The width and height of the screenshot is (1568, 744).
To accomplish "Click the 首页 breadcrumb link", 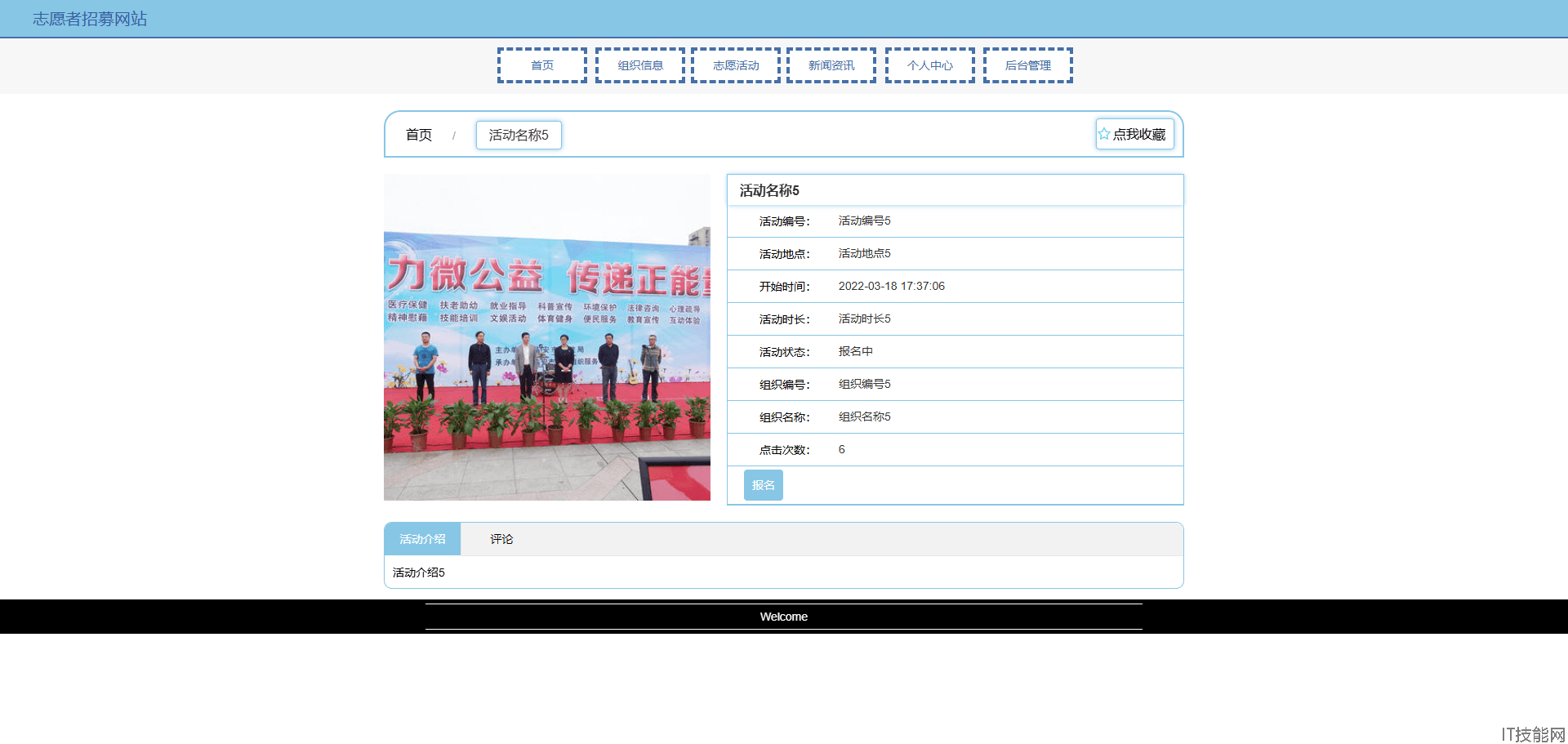I will click(419, 135).
